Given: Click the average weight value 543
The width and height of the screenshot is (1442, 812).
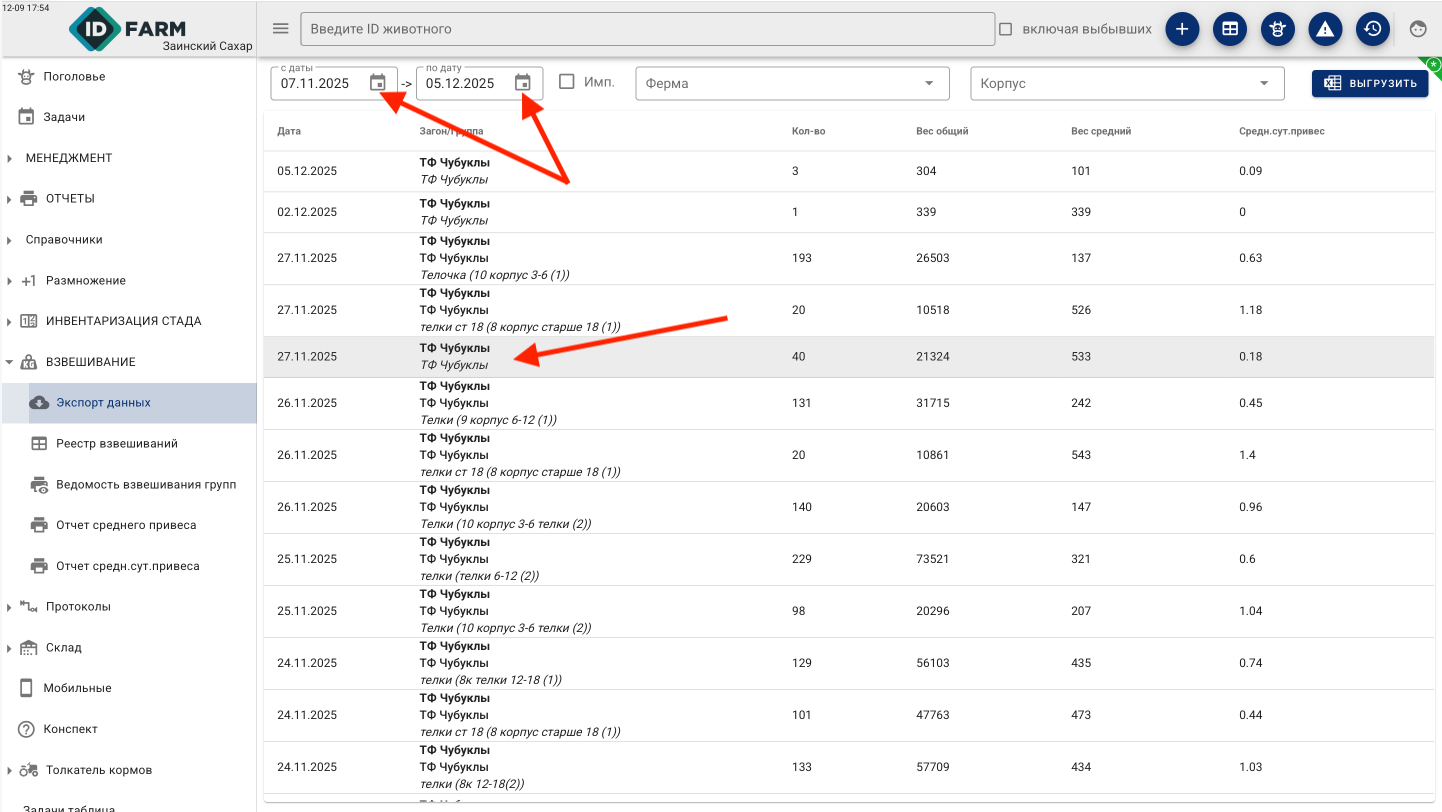Looking at the screenshot, I should [x=1081, y=455].
